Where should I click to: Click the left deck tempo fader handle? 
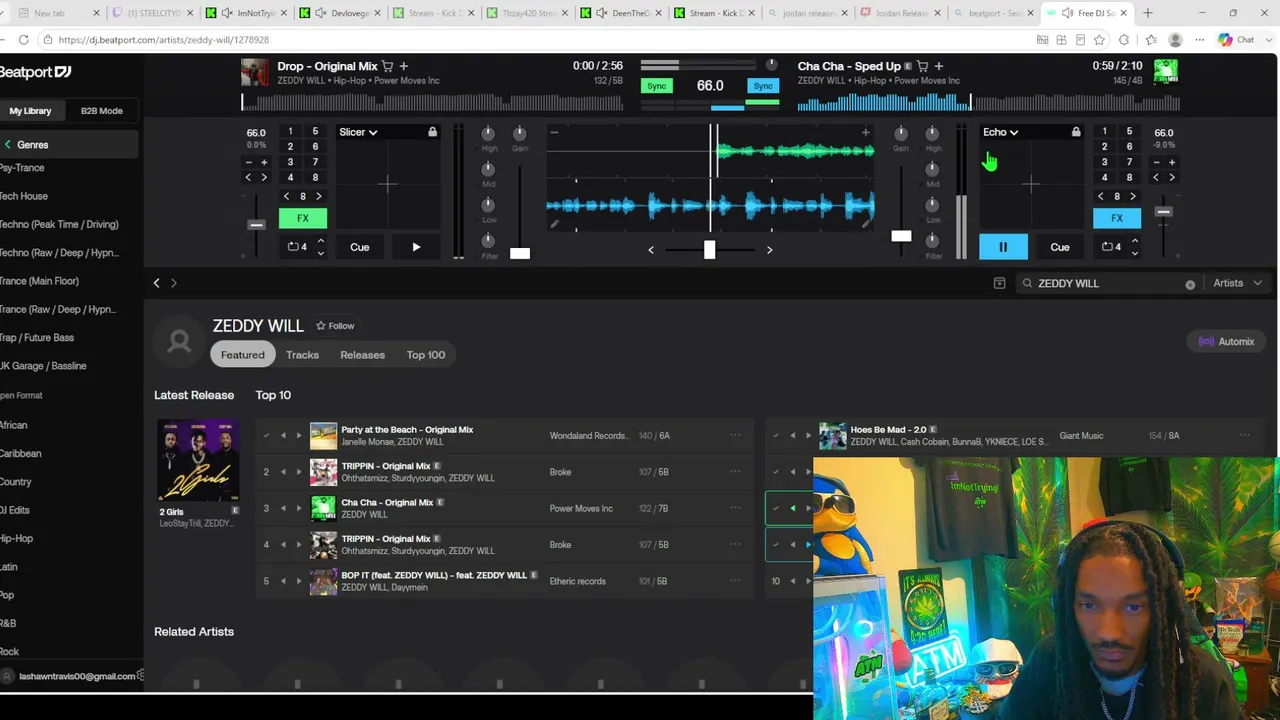[x=256, y=225]
